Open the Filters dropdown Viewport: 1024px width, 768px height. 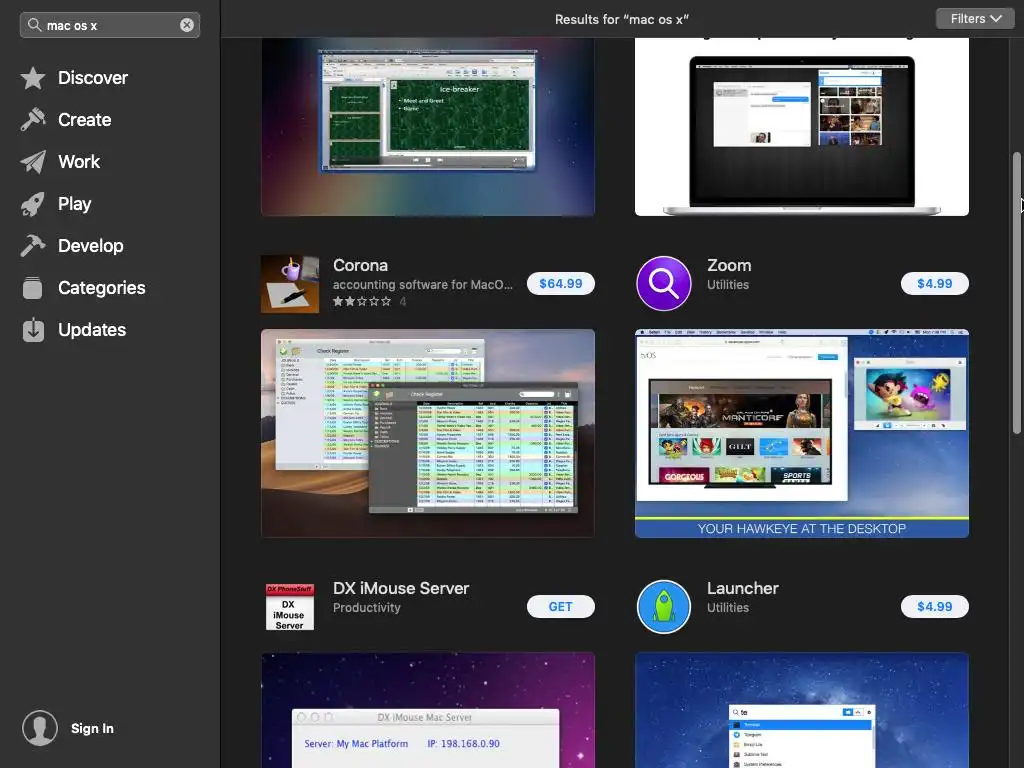[x=975, y=19]
